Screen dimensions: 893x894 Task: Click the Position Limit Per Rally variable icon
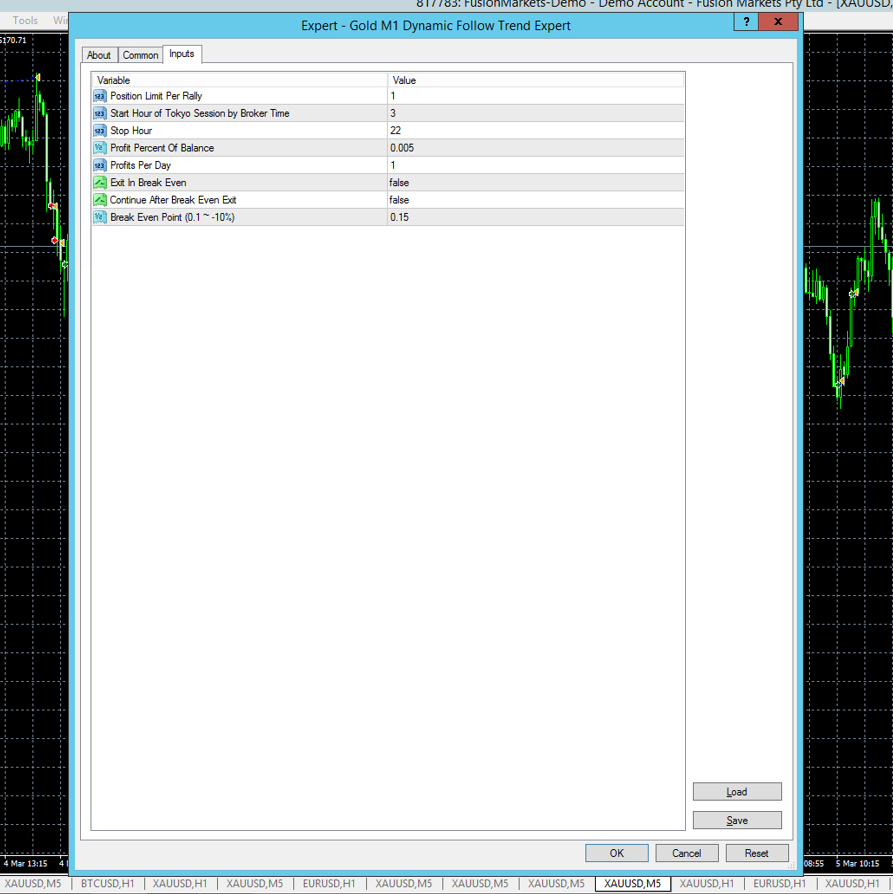[100, 96]
